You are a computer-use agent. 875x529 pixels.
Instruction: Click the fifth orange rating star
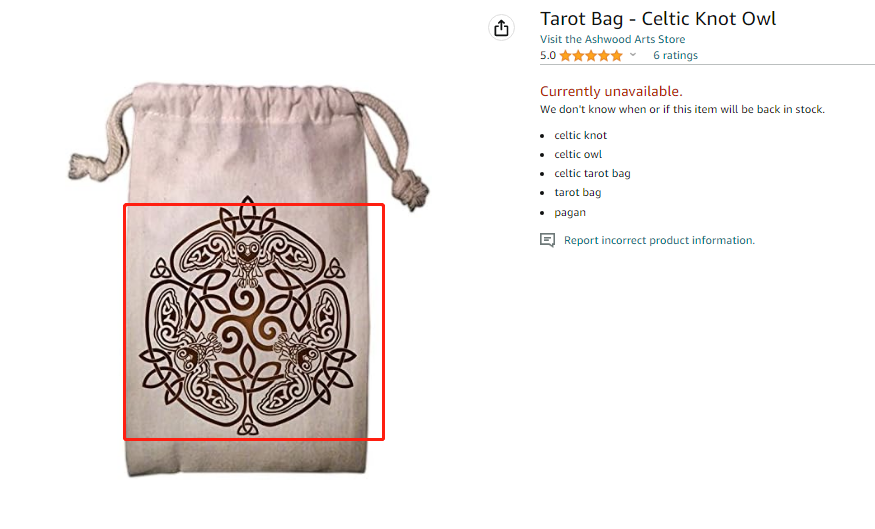pyautogui.click(x=617, y=56)
